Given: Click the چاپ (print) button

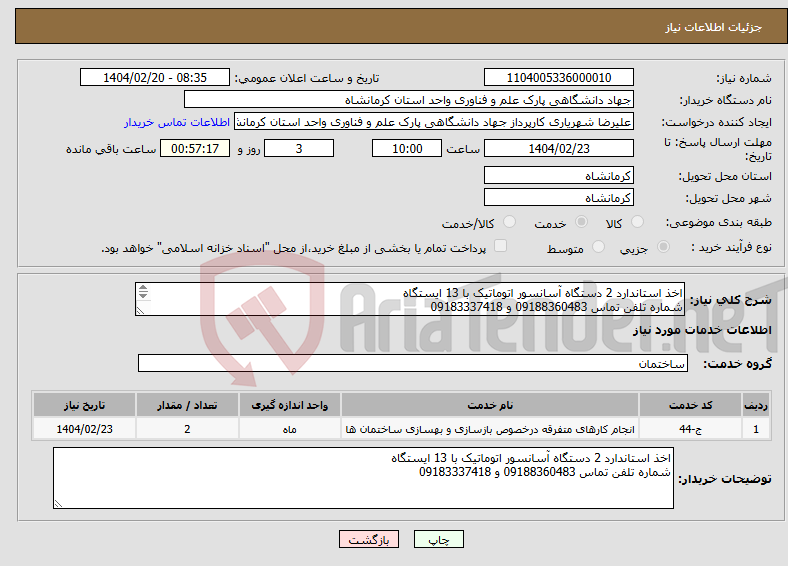Looking at the screenshot, I should point(438,539).
